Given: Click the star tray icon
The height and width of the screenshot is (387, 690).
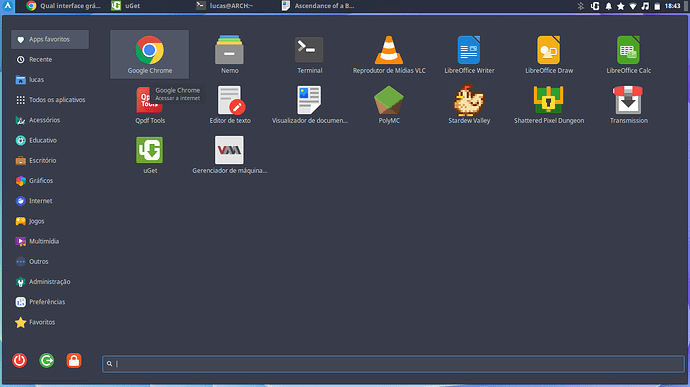Looking at the screenshot, I should 621,6.
